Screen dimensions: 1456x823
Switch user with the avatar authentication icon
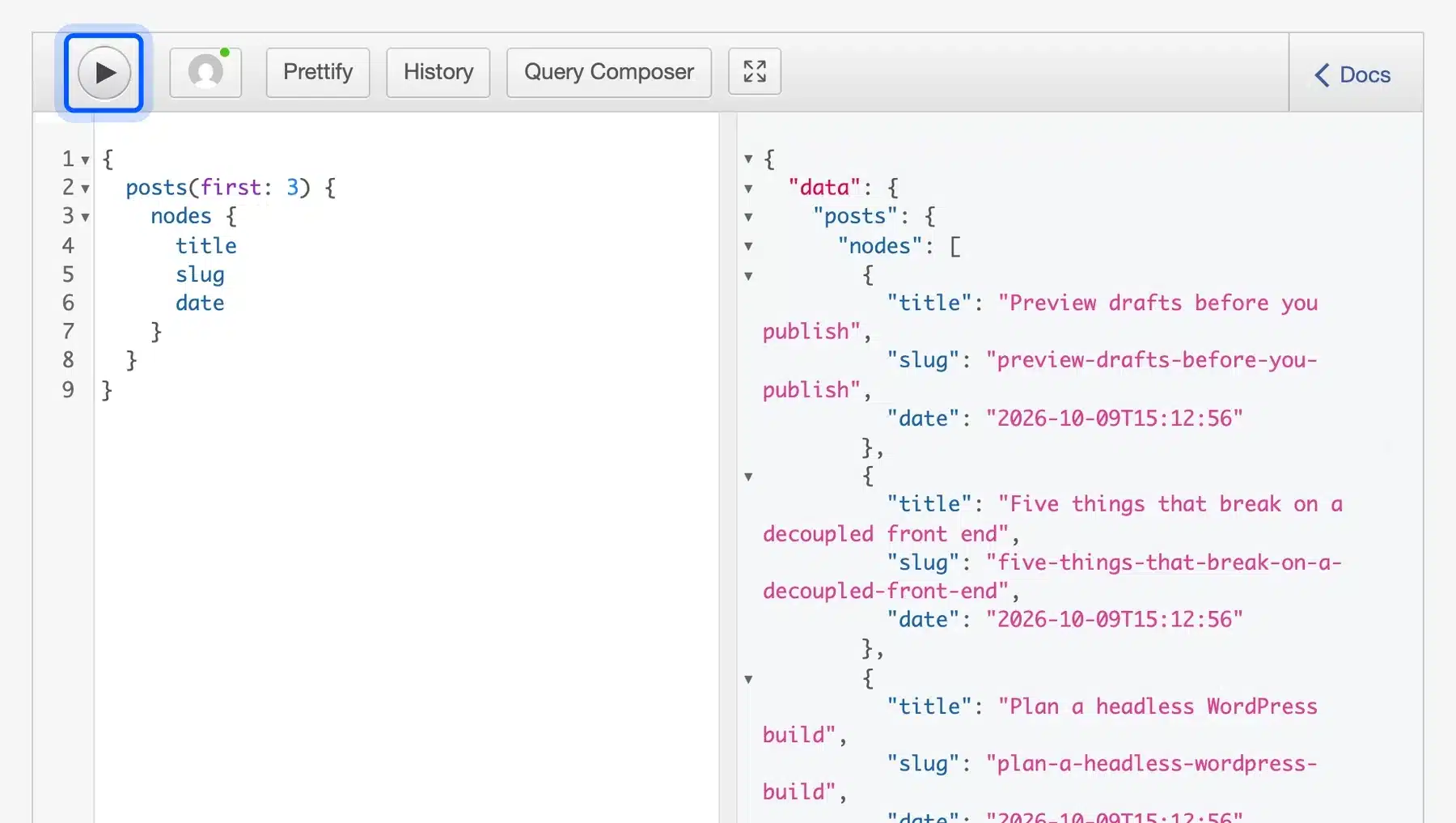205,72
